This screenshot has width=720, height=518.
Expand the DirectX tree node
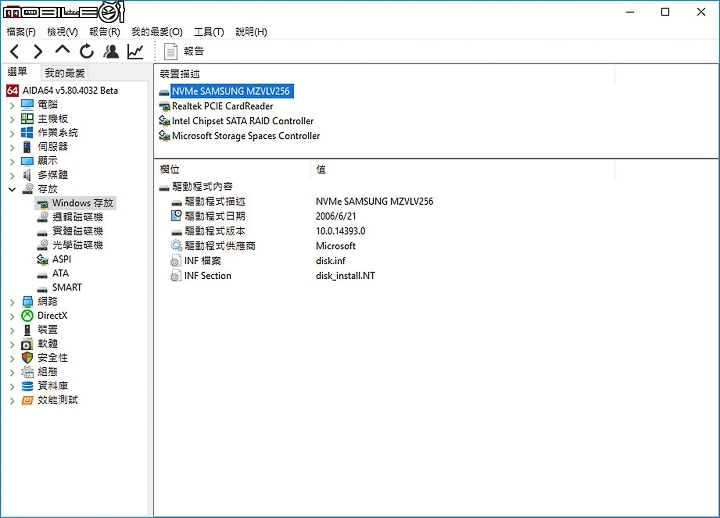click(12, 316)
